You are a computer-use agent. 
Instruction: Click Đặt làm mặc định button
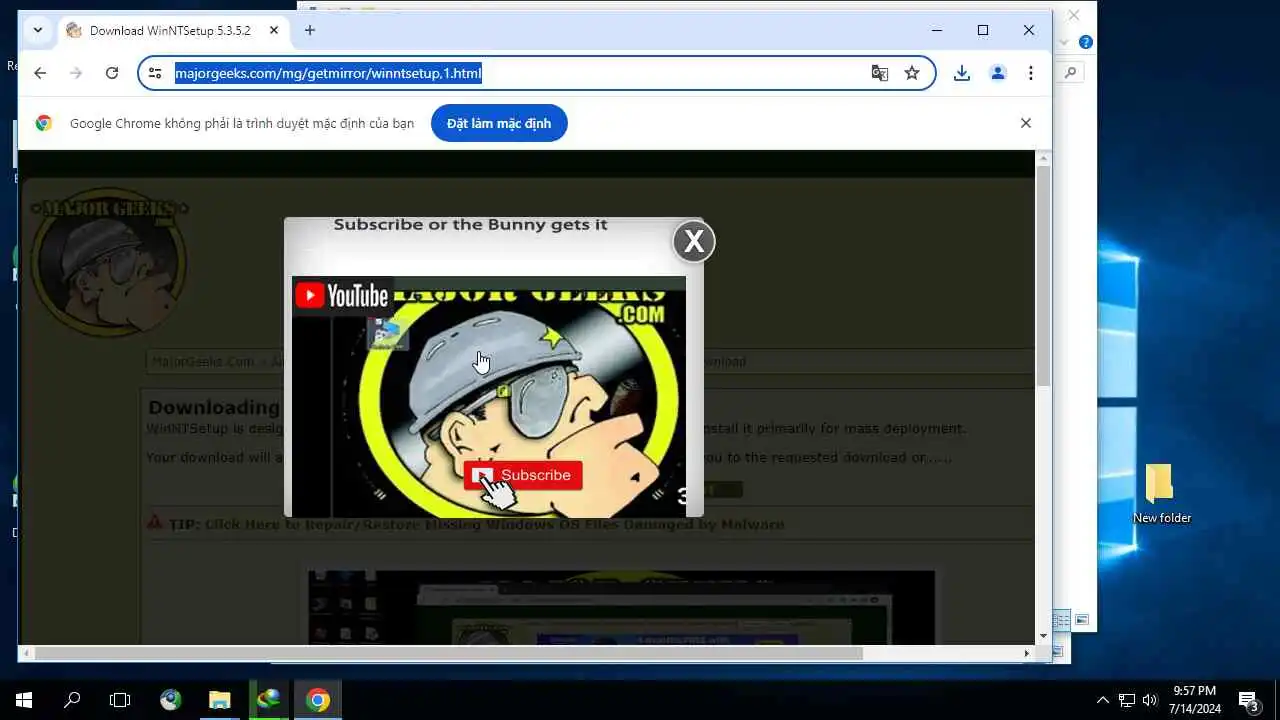pos(499,123)
